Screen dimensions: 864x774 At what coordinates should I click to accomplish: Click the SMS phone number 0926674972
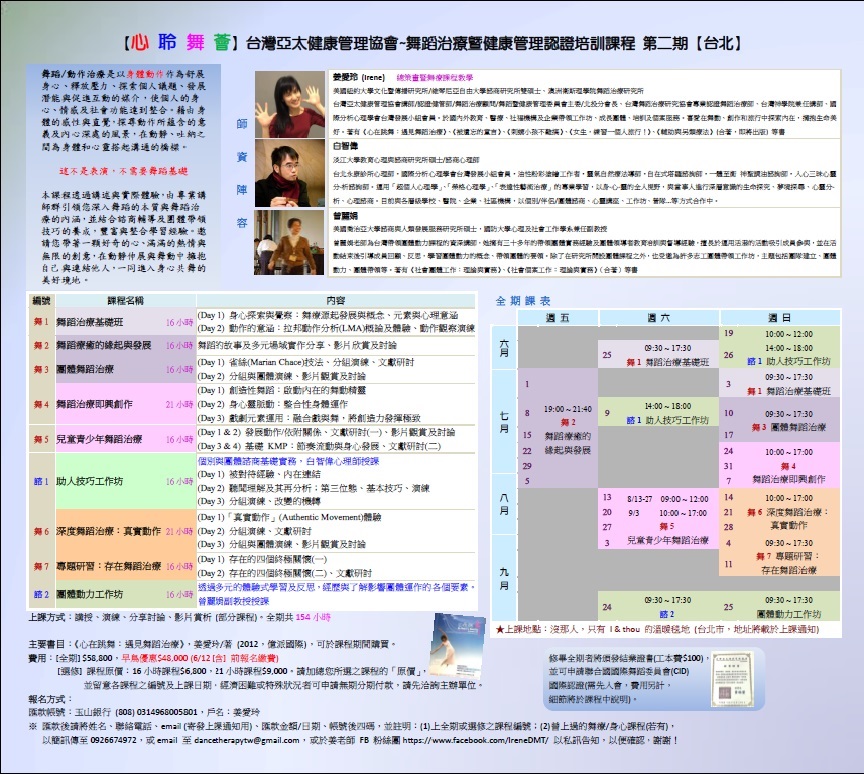point(114,740)
